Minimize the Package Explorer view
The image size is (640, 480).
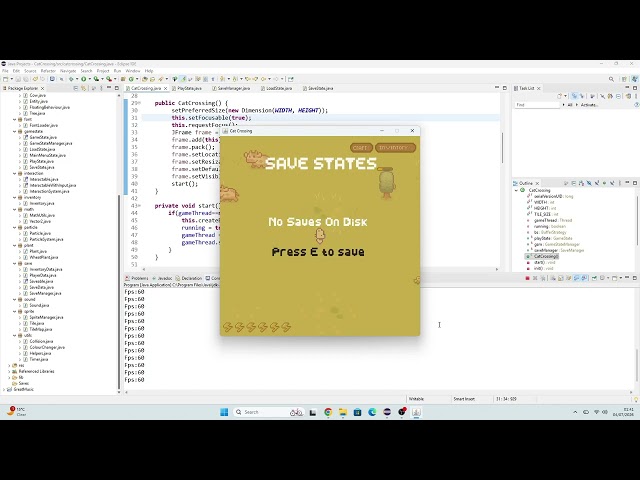109,88
